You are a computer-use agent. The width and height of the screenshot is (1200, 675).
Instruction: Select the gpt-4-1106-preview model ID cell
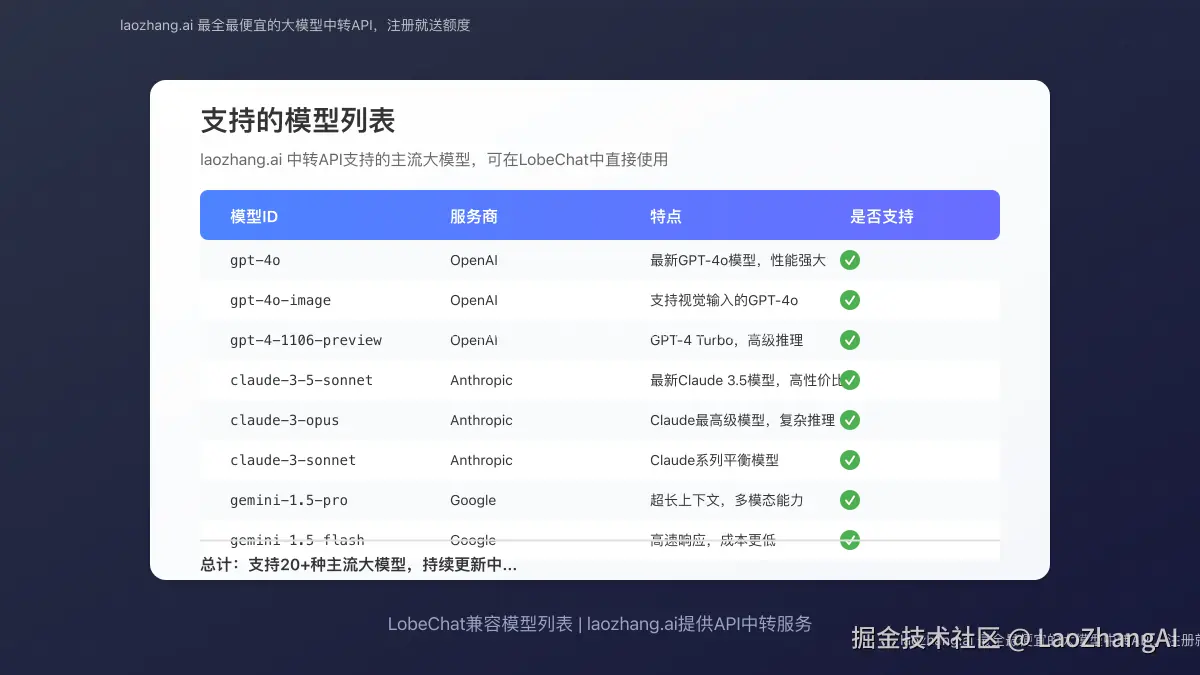pyautogui.click(x=306, y=340)
